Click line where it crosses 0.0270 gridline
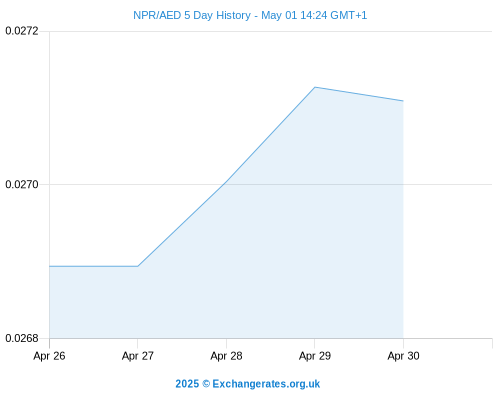 click(225, 184)
